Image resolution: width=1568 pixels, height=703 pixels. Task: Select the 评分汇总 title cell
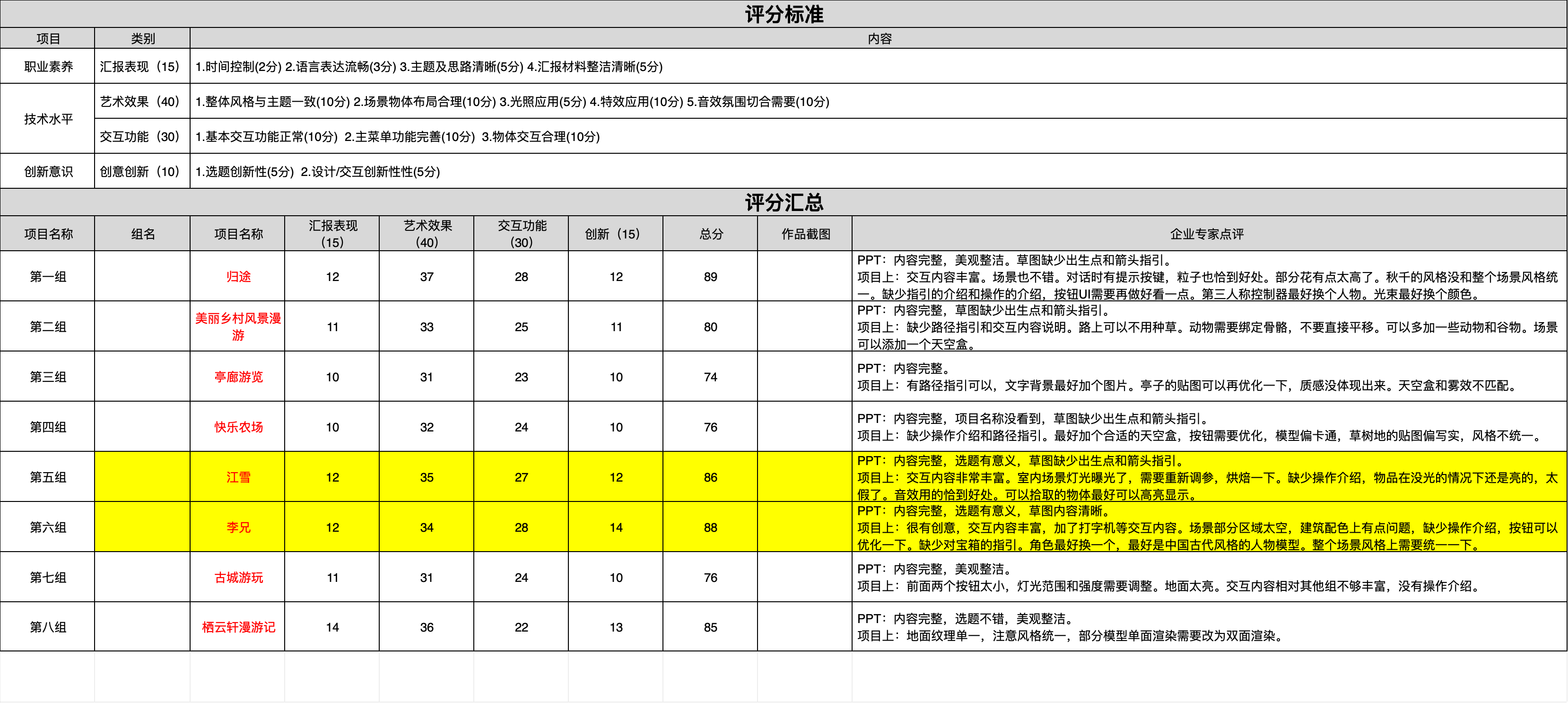[784, 202]
